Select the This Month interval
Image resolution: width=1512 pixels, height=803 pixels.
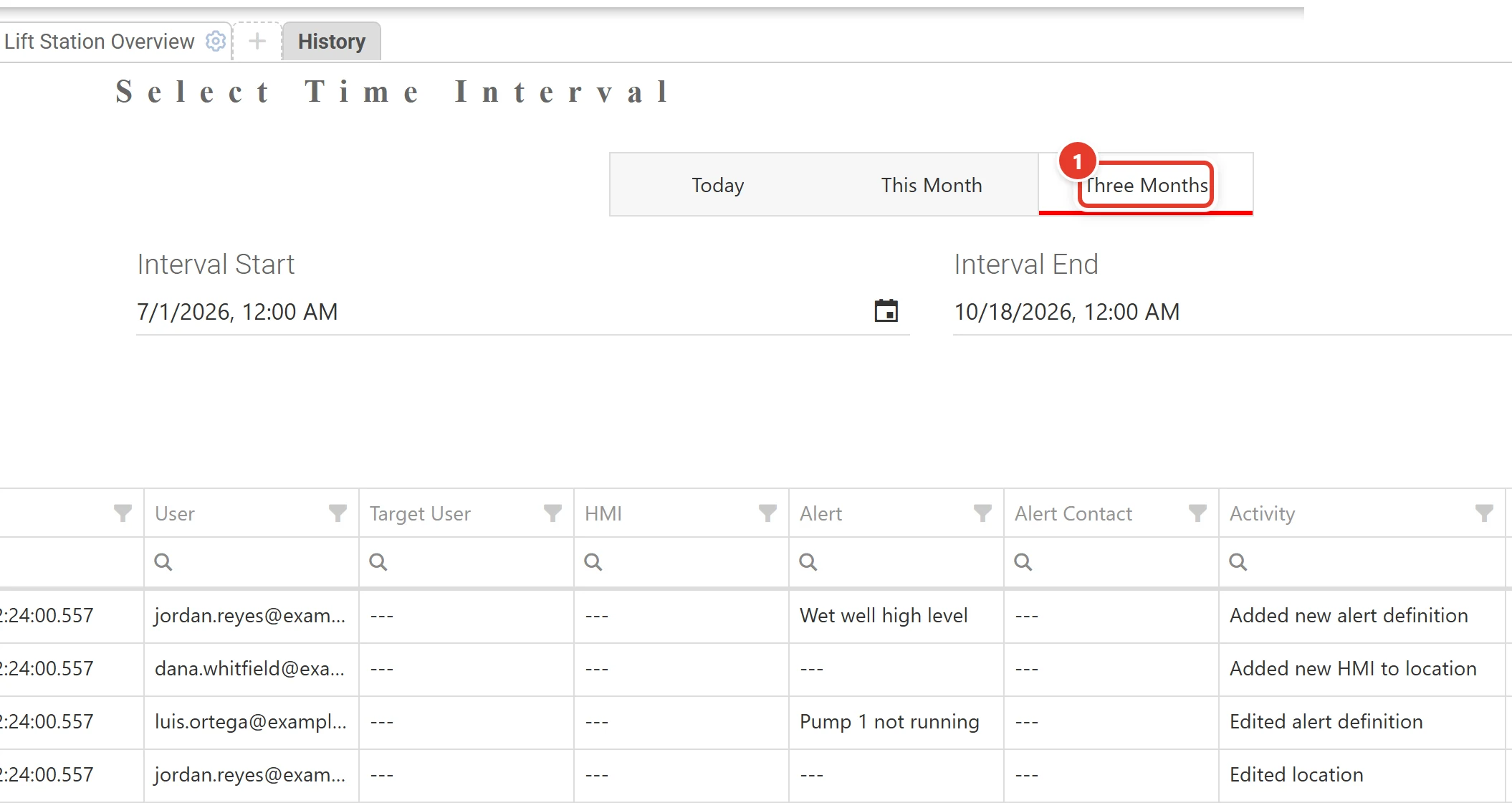932,185
